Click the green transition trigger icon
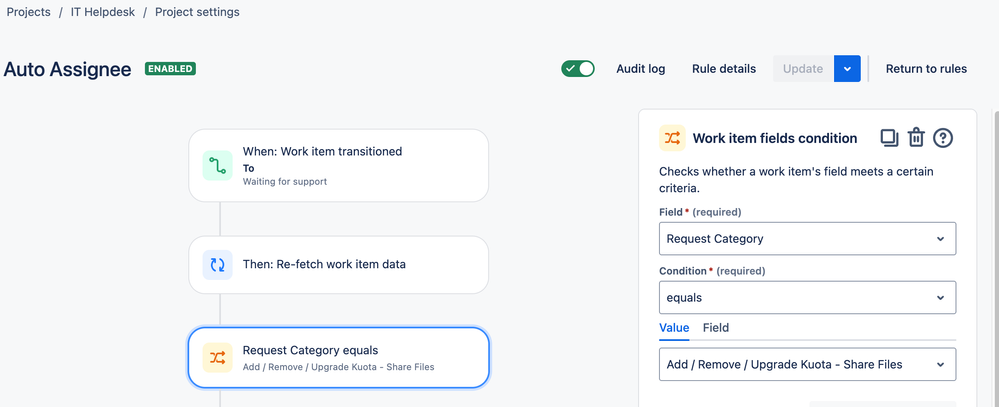 click(x=217, y=166)
